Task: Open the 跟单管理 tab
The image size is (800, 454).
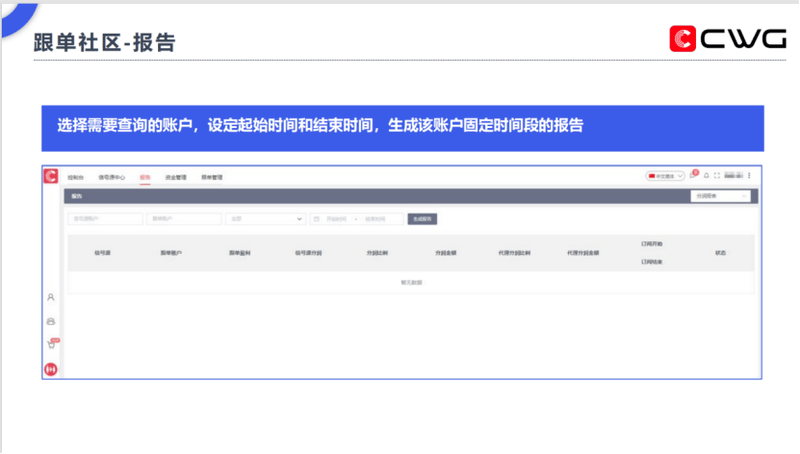Action: coord(212,178)
